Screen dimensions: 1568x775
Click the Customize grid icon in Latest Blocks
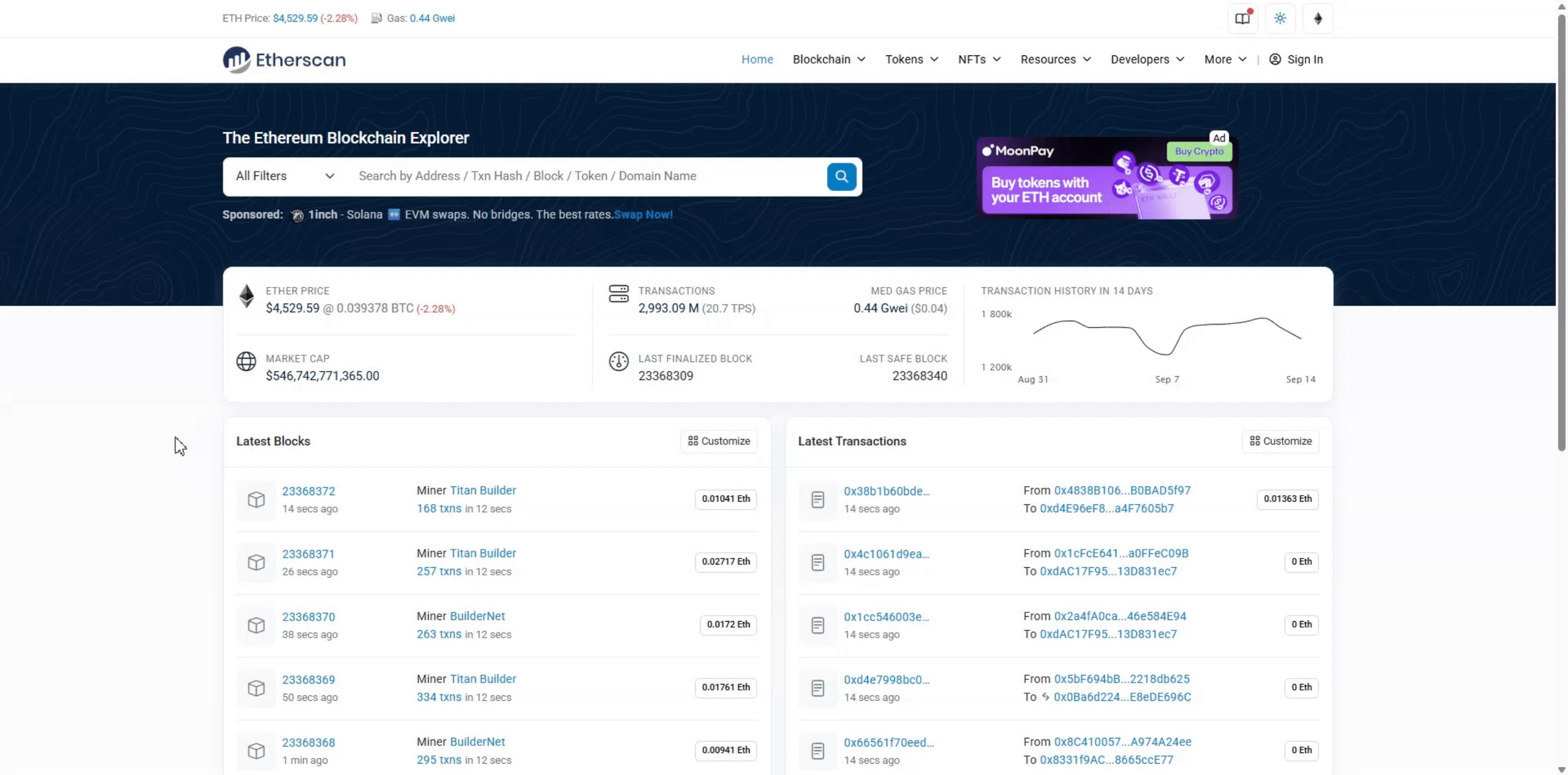692,441
